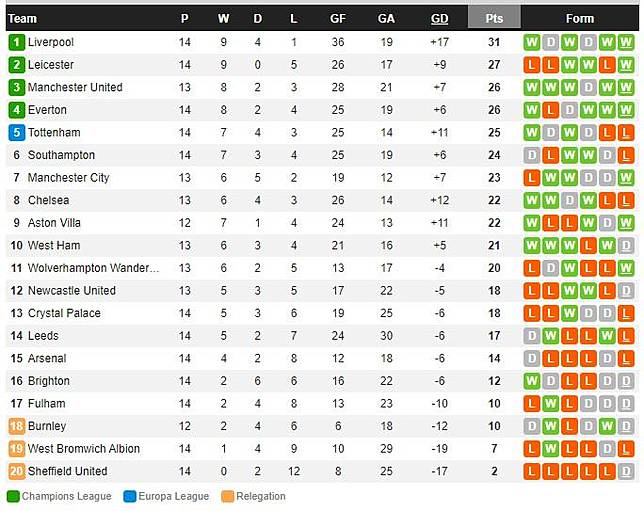Viewport: 644px width, 511px height.
Task: Click Sheffield United's last form result icon
Action: click(x=626, y=471)
